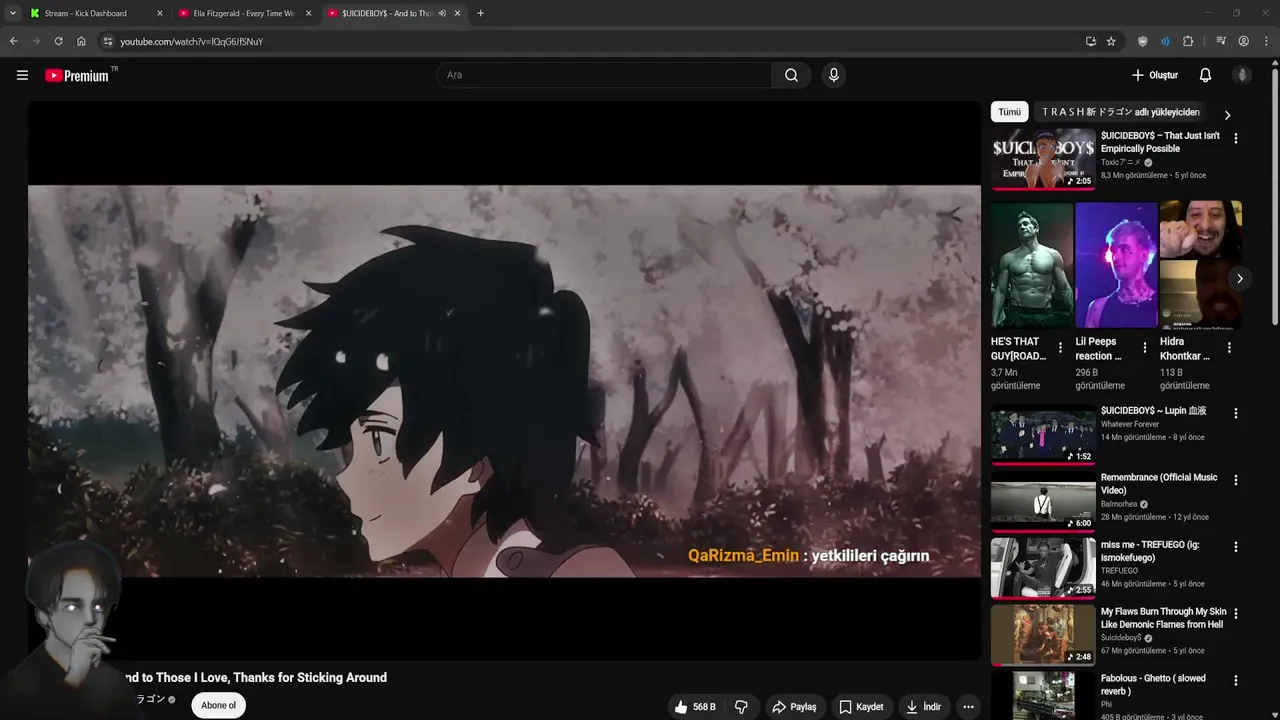Open the browser extensions puzzle icon
The height and width of the screenshot is (720, 1280).
[x=1188, y=41]
